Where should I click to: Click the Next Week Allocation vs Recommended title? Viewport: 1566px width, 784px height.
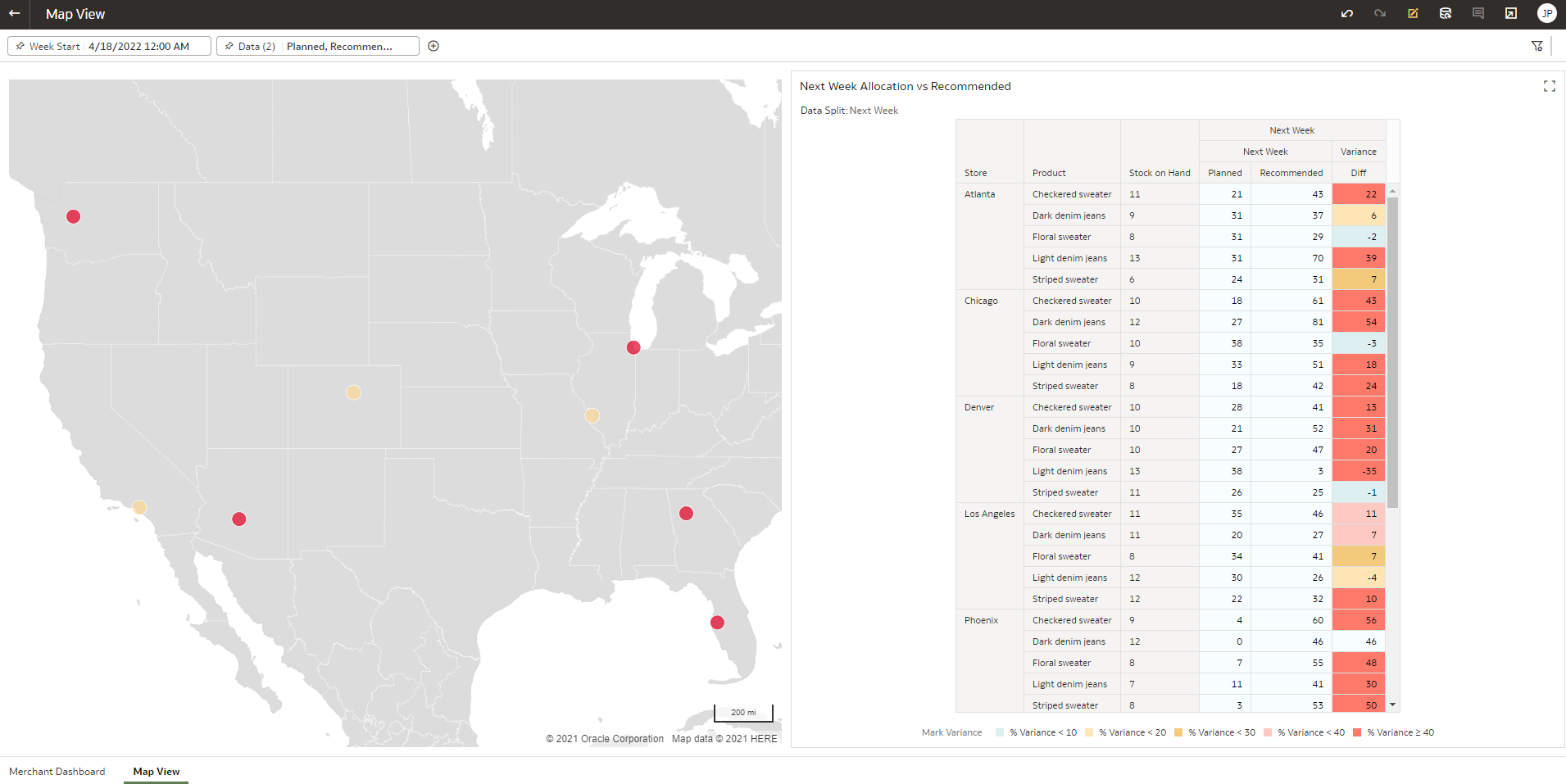906,86
